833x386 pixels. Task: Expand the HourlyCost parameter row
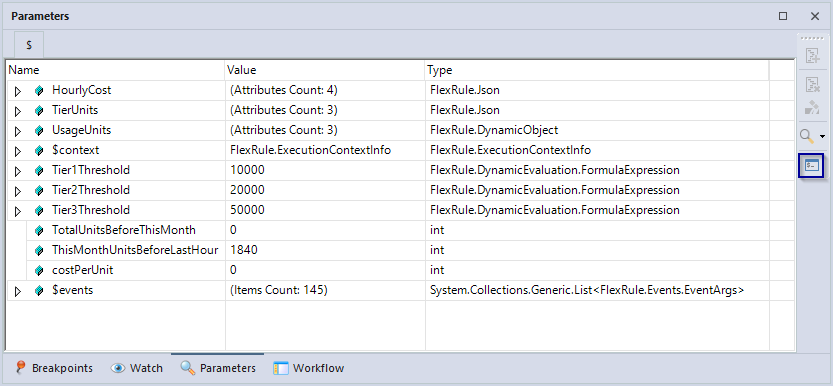tap(18, 91)
